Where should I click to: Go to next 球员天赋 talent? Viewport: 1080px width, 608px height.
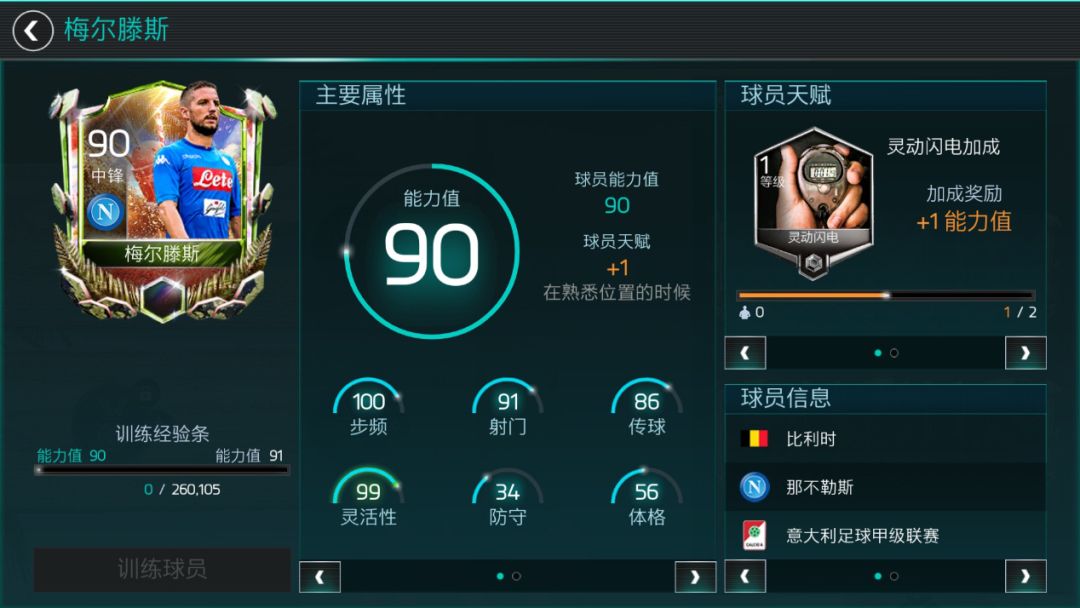[x=1026, y=353]
